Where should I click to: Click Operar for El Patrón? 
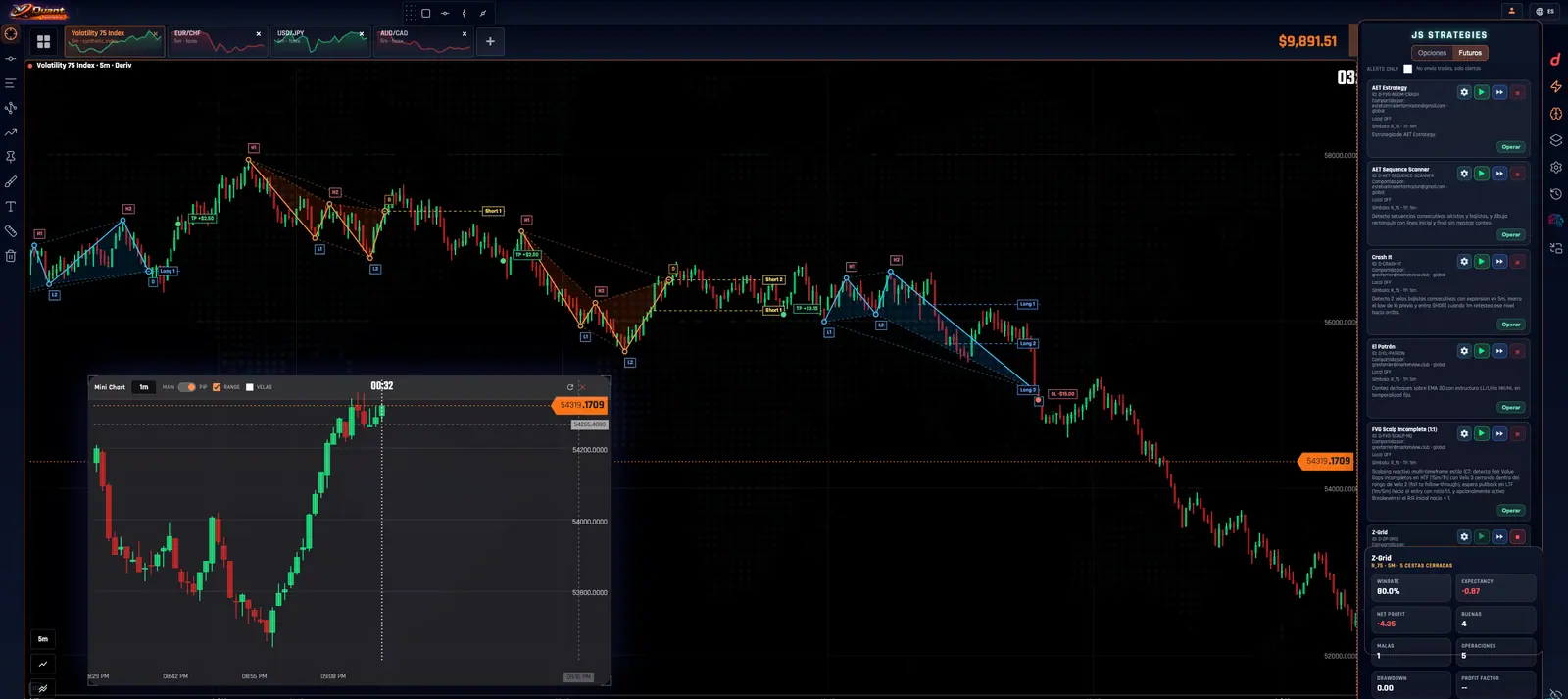point(1511,407)
